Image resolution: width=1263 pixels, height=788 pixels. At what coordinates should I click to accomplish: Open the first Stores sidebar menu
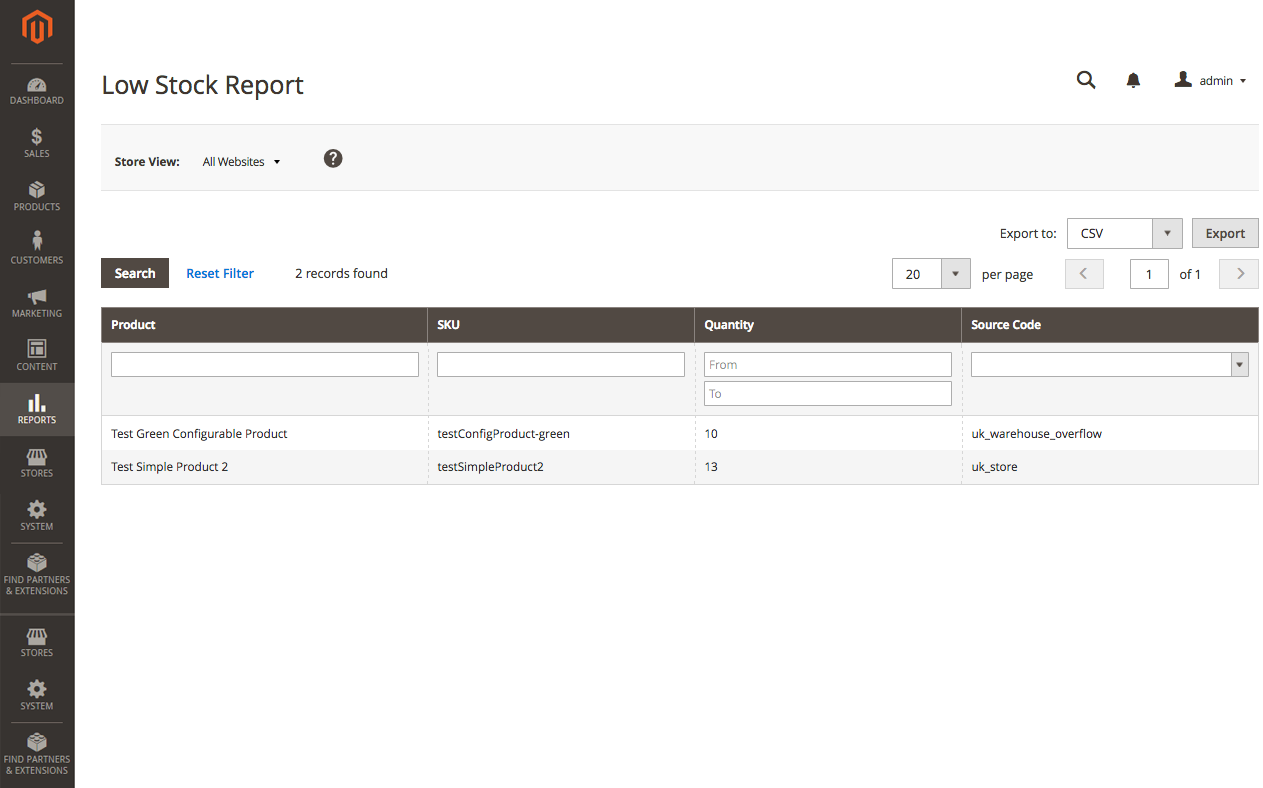pos(37,462)
